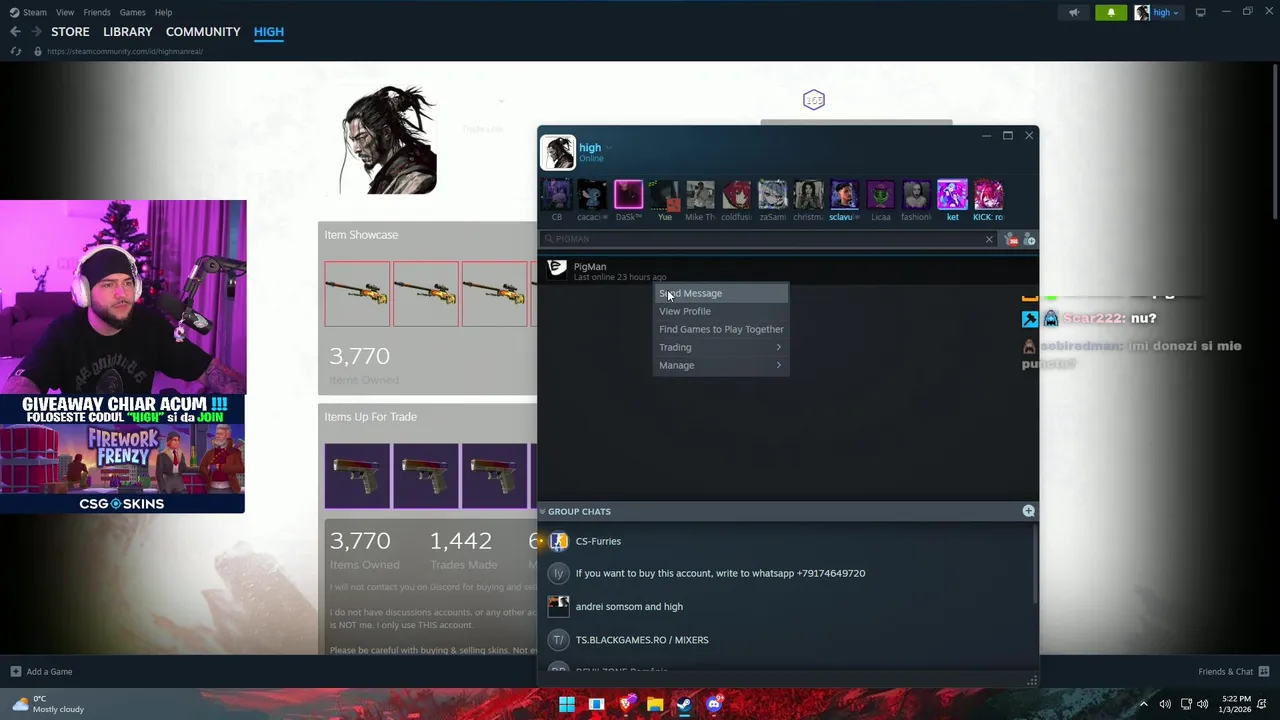Open 1,442 Trades Made stat
1280x720 pixels.
click(x=461, y=549)
